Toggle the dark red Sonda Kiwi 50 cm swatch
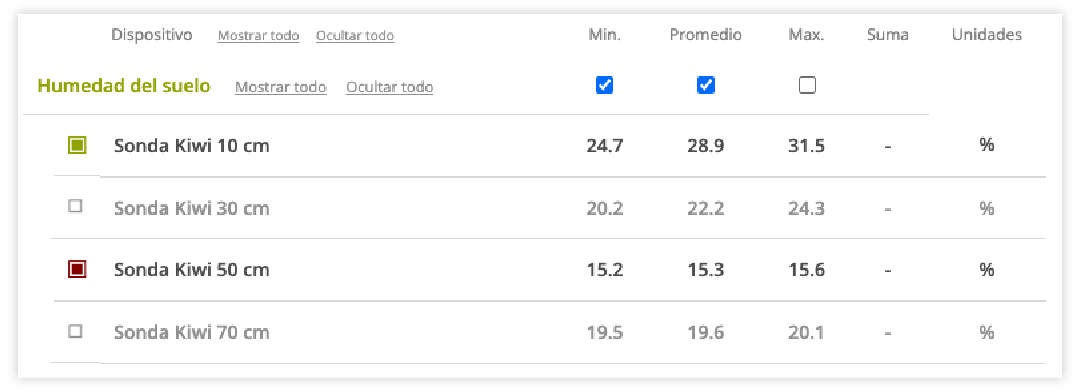 pyautogui.click(x=77, y=269)
